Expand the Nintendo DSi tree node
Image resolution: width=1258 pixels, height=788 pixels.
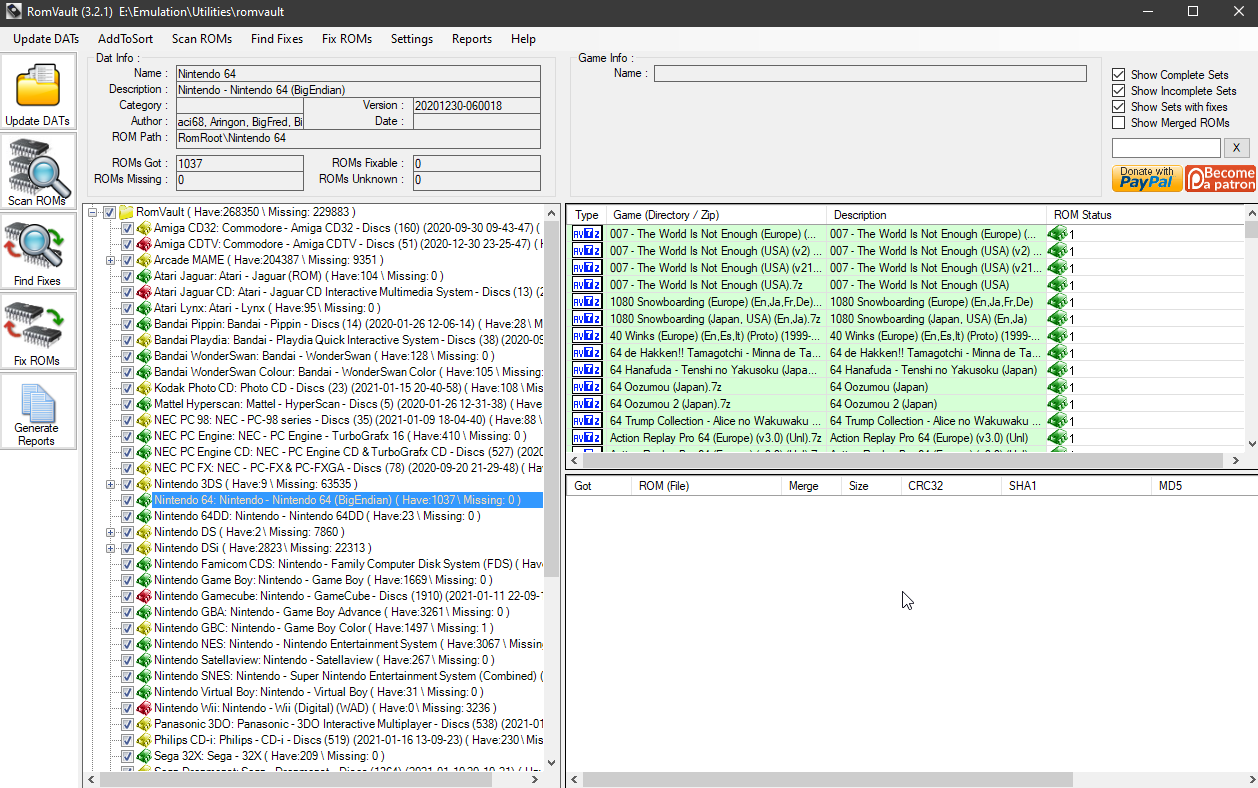click(x=111, y=548)
